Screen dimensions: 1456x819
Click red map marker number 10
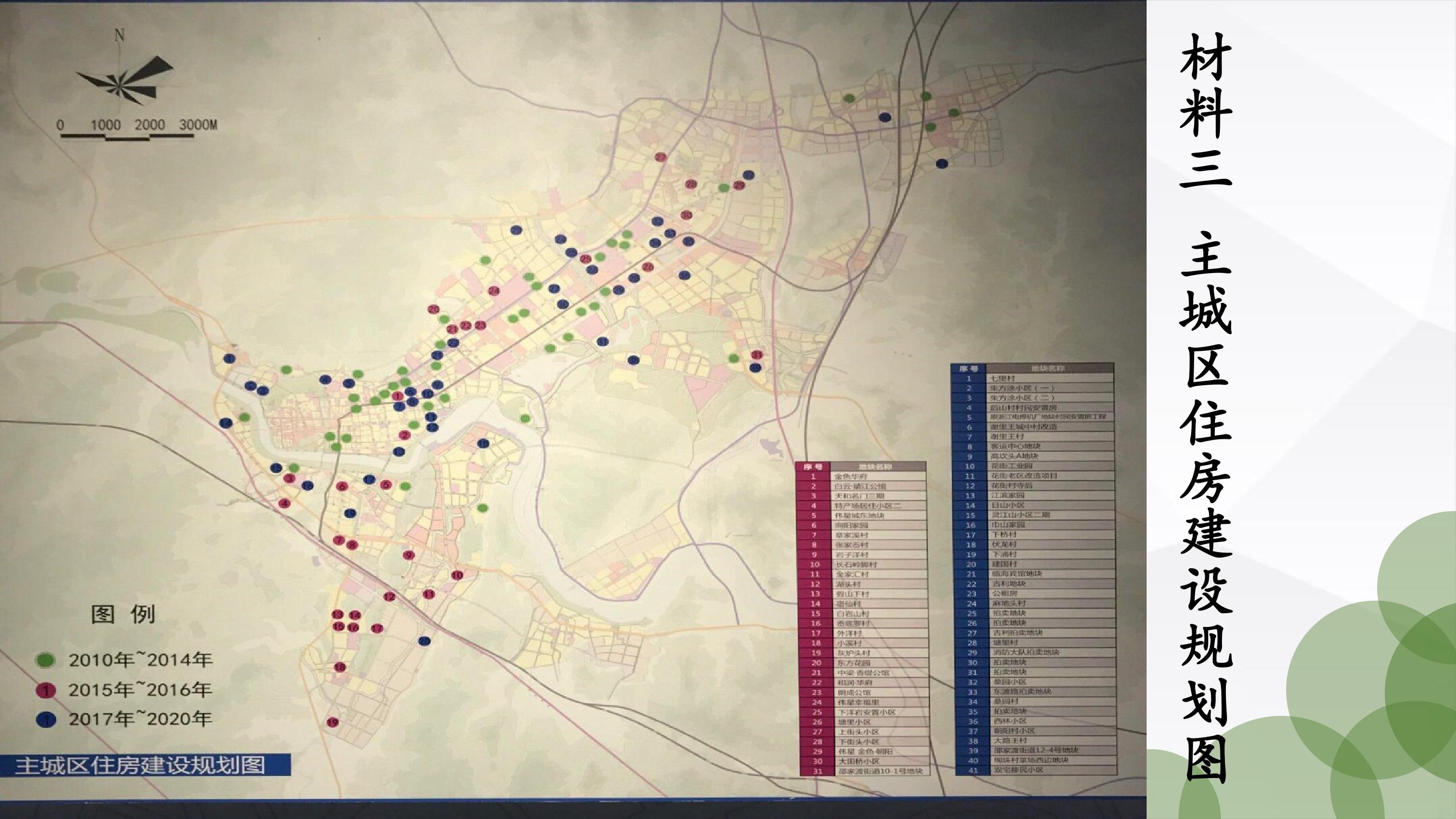click(457, 575)
